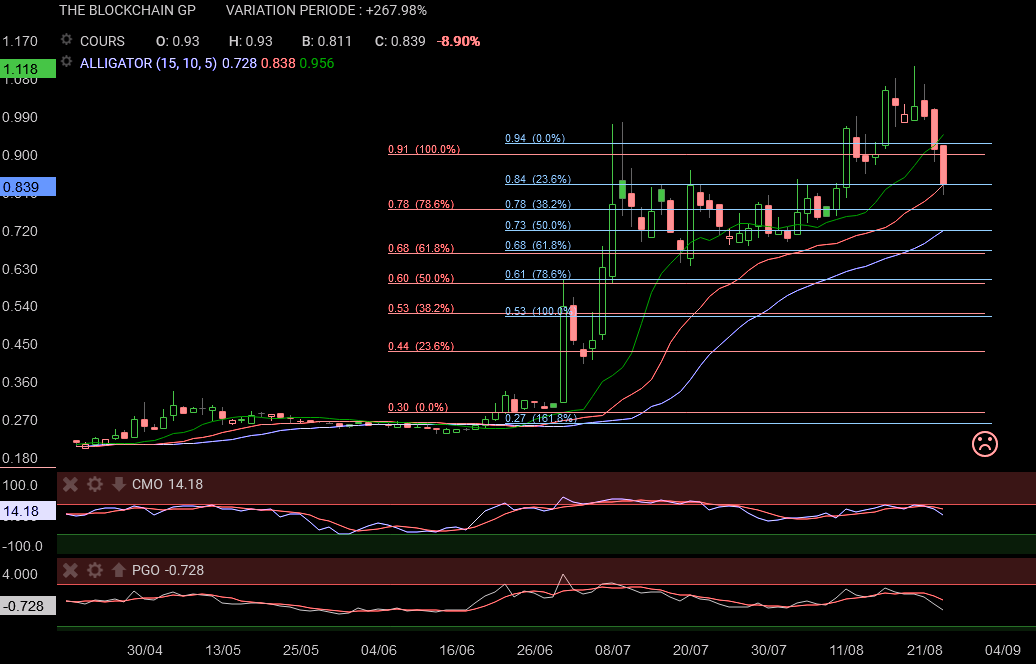Image resolution: width=1036 pixels, height=664 pixels.
Task: Click VARIATION PERIODE +267.98% text
Action: (326, 11)
